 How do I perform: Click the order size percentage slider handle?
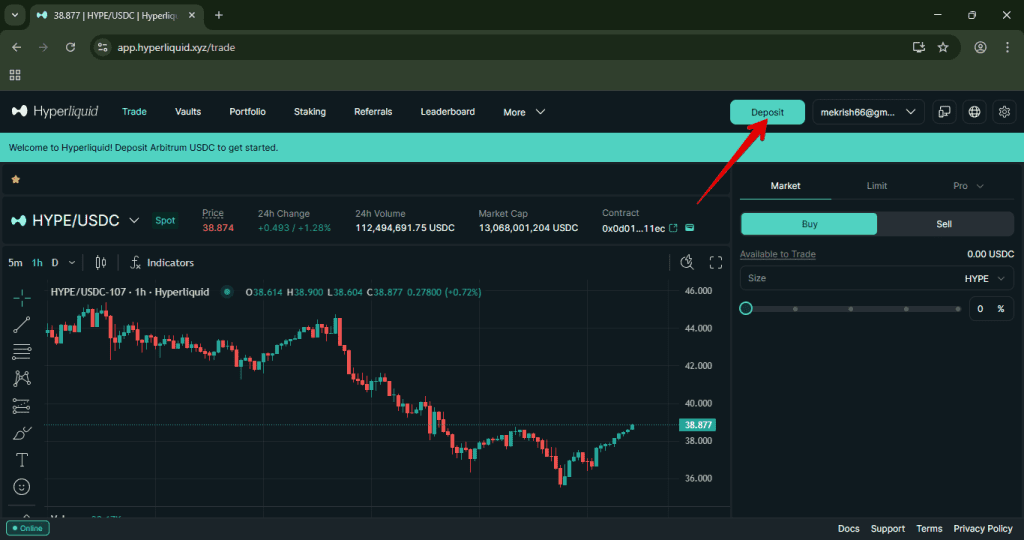pyautogui.click(x=746, y=308)
